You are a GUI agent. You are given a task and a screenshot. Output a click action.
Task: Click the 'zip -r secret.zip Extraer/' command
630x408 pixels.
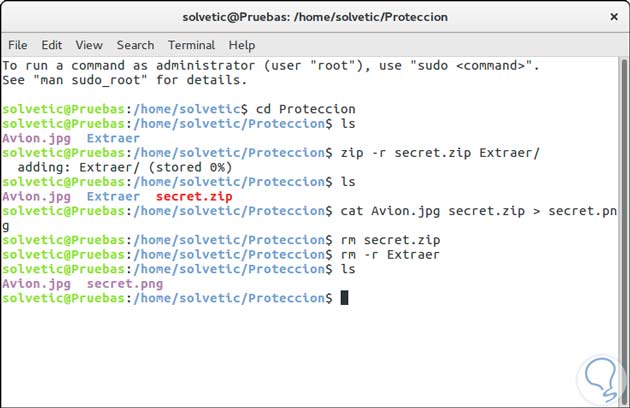pyautogui.click(x=439, y=153)
